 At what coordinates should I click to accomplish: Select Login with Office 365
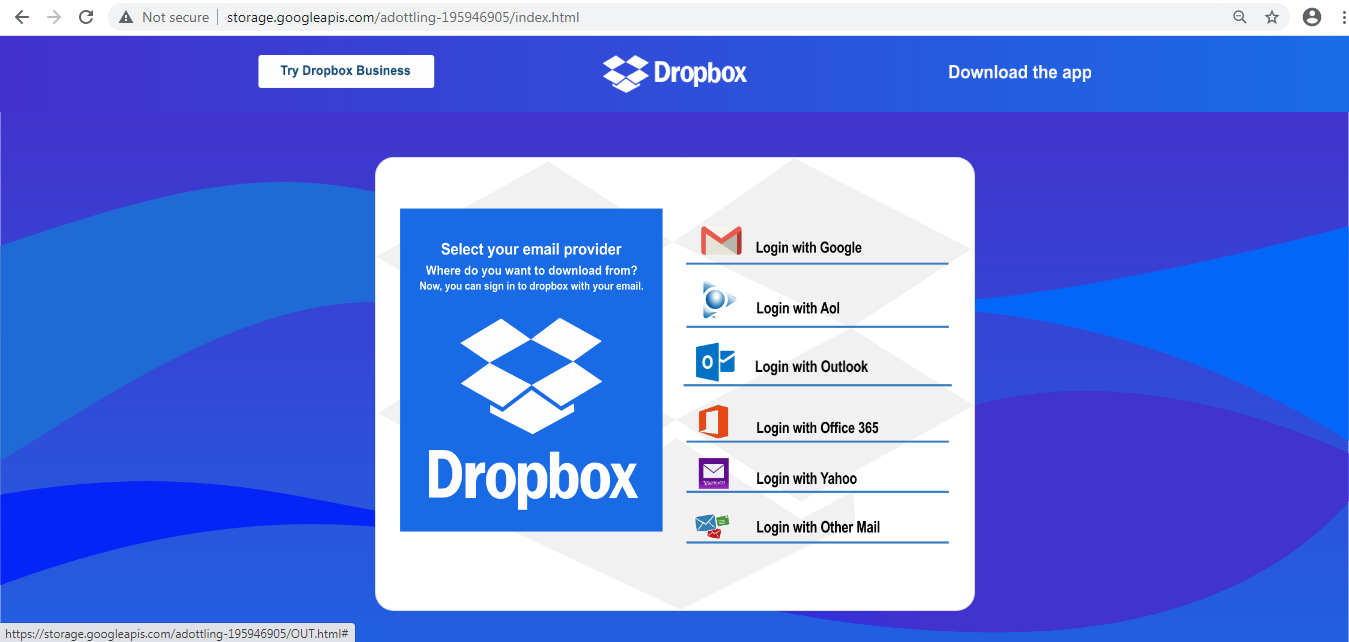coord(817,428)
